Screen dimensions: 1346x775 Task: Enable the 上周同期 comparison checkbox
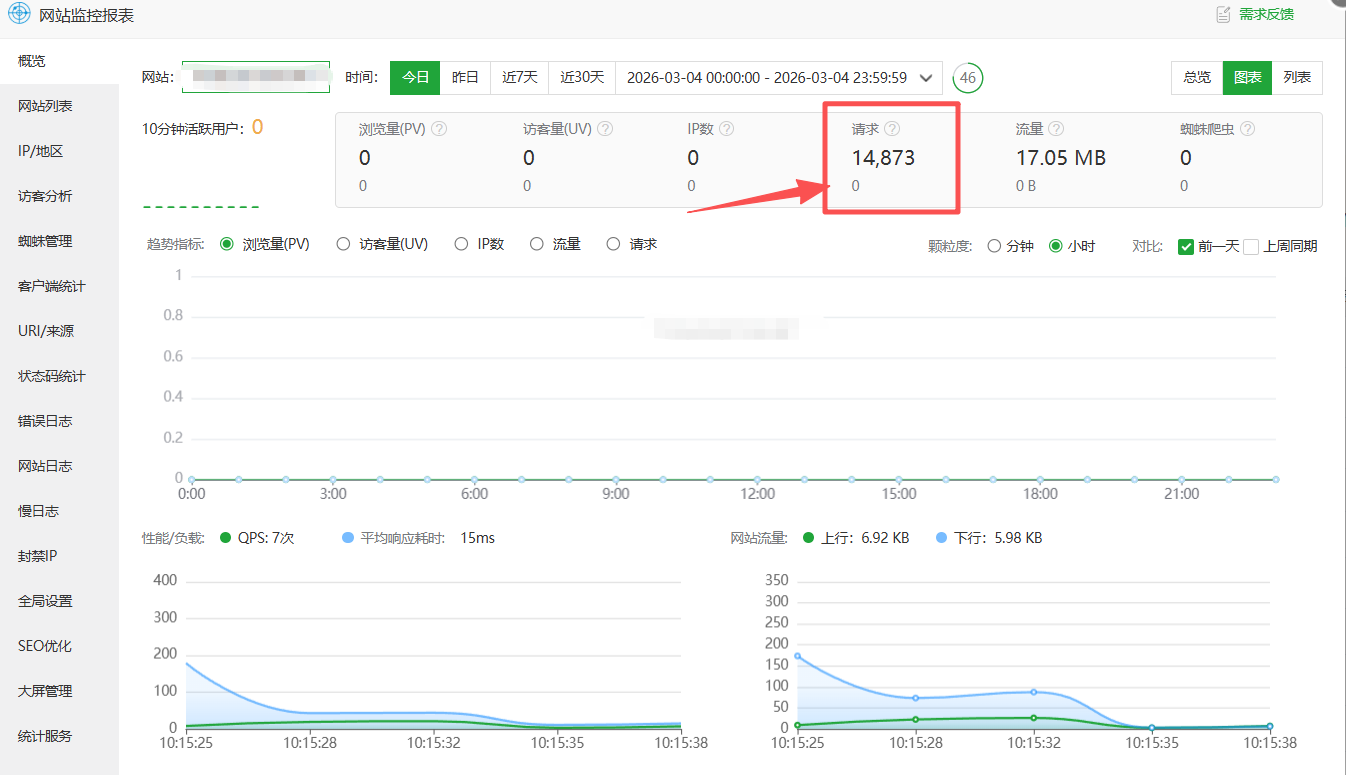coord(1251,246)
